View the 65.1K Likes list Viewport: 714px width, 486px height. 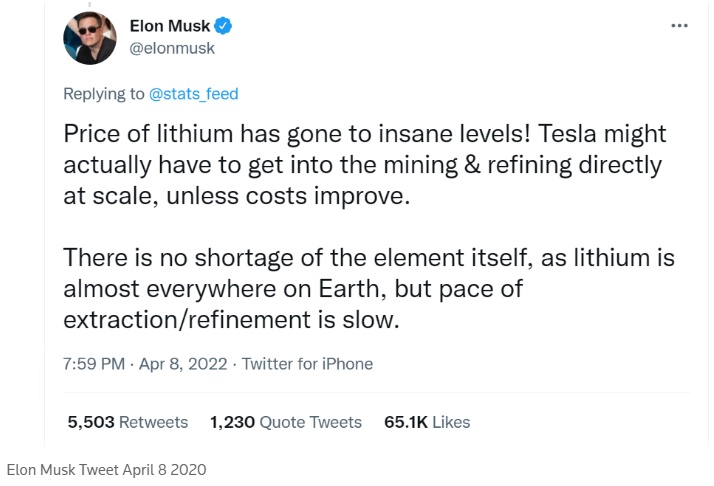tap(427, 422)
